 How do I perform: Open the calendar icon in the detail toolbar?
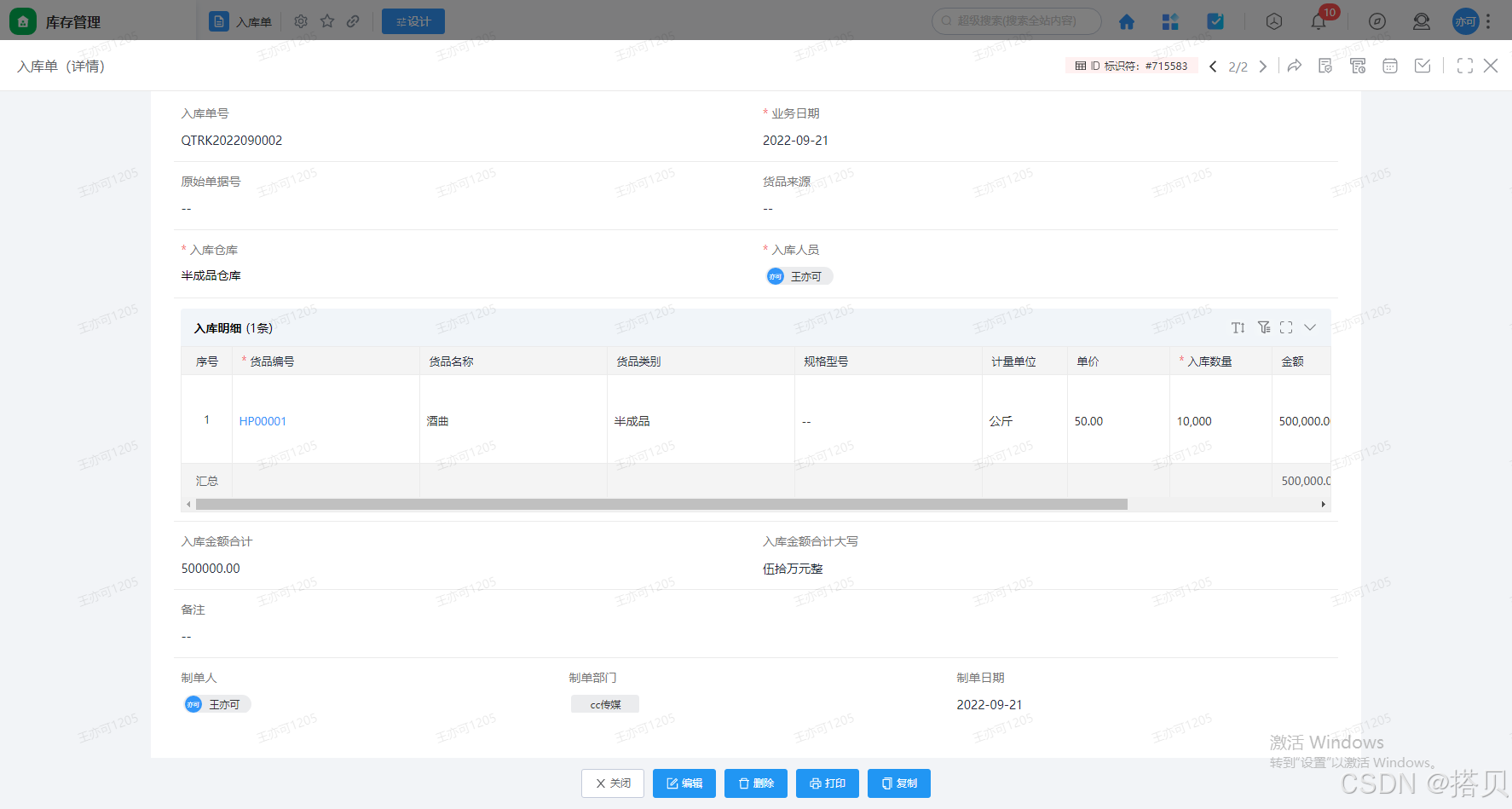pos(1390,66)
